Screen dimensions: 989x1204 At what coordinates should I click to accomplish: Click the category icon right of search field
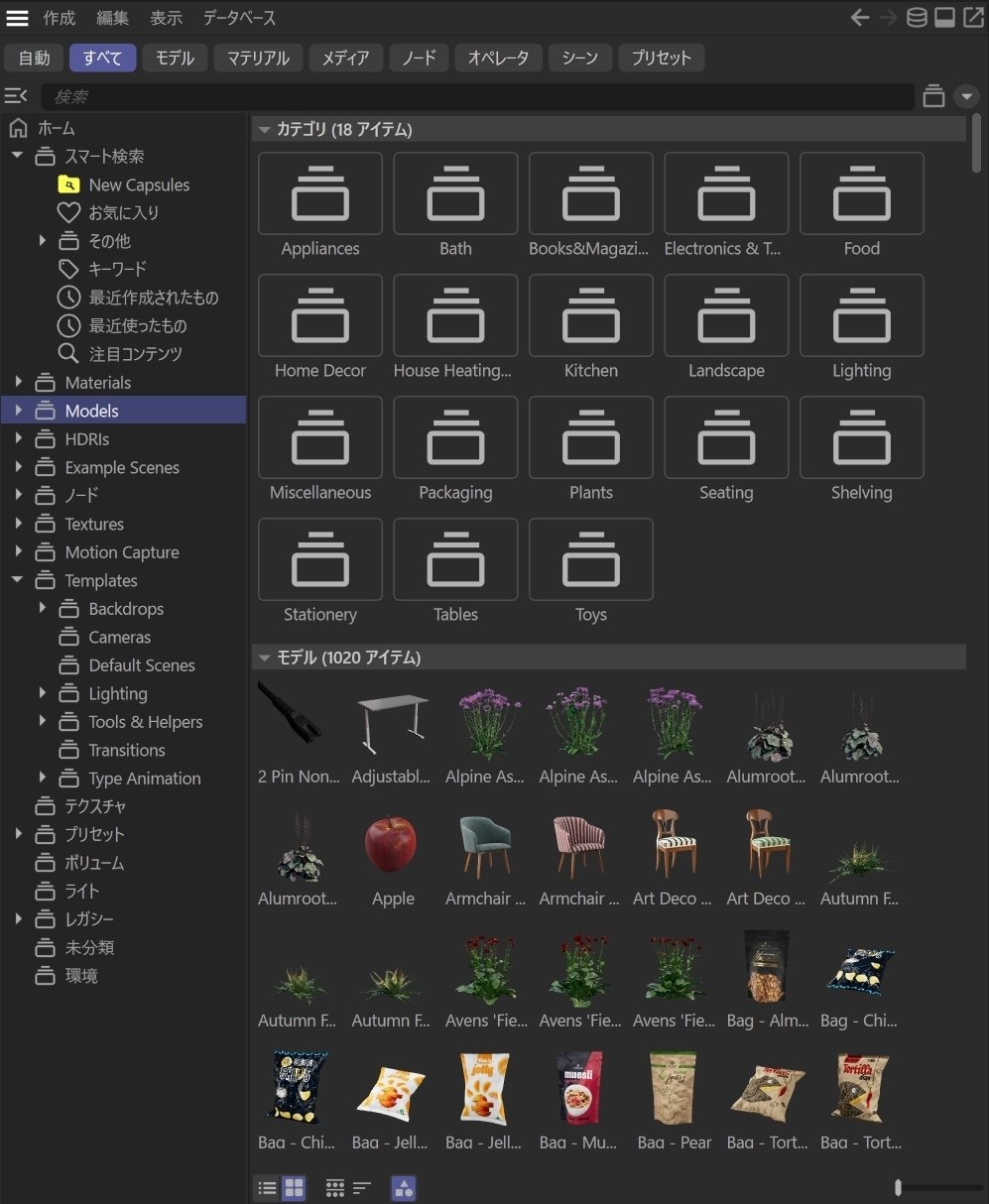pyautogui.click(x=933, y=96)
